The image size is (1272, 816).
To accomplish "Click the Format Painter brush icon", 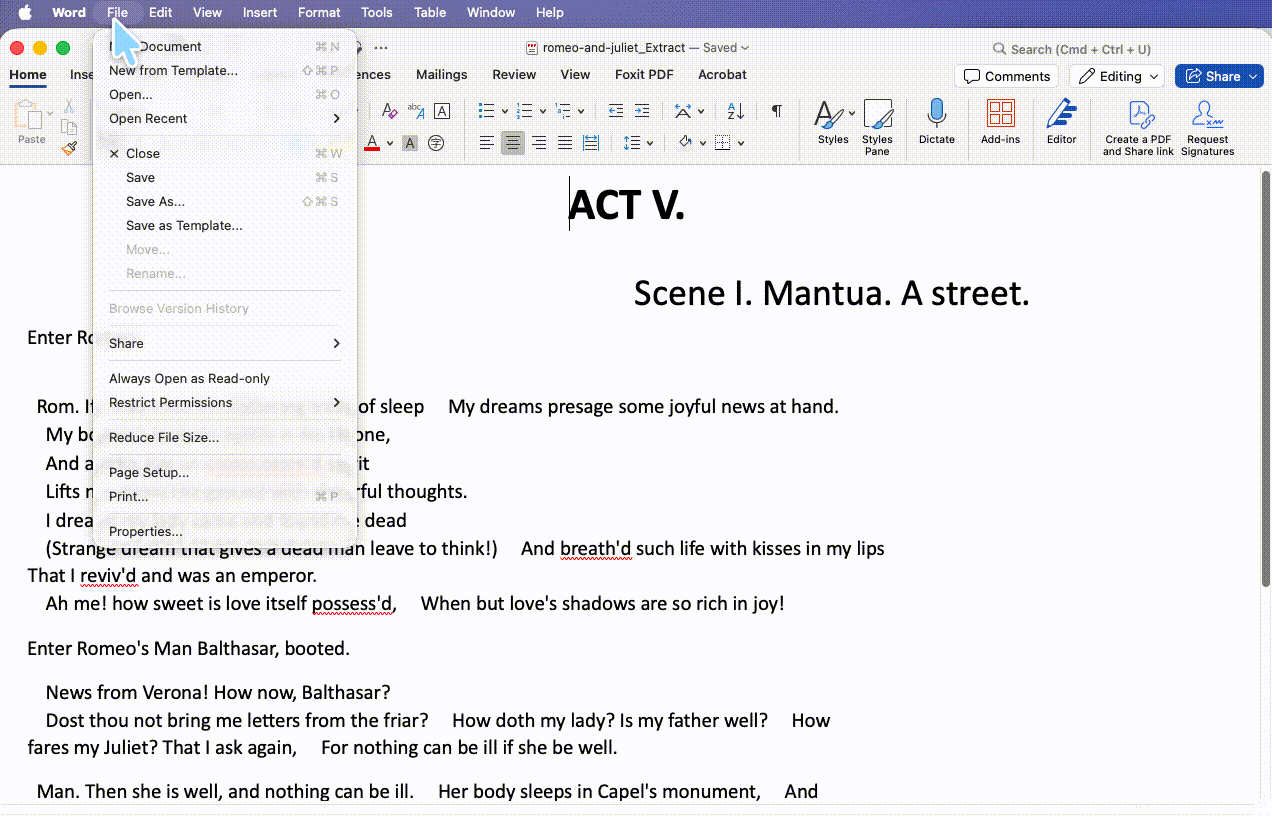I will [x=69, y=148].
